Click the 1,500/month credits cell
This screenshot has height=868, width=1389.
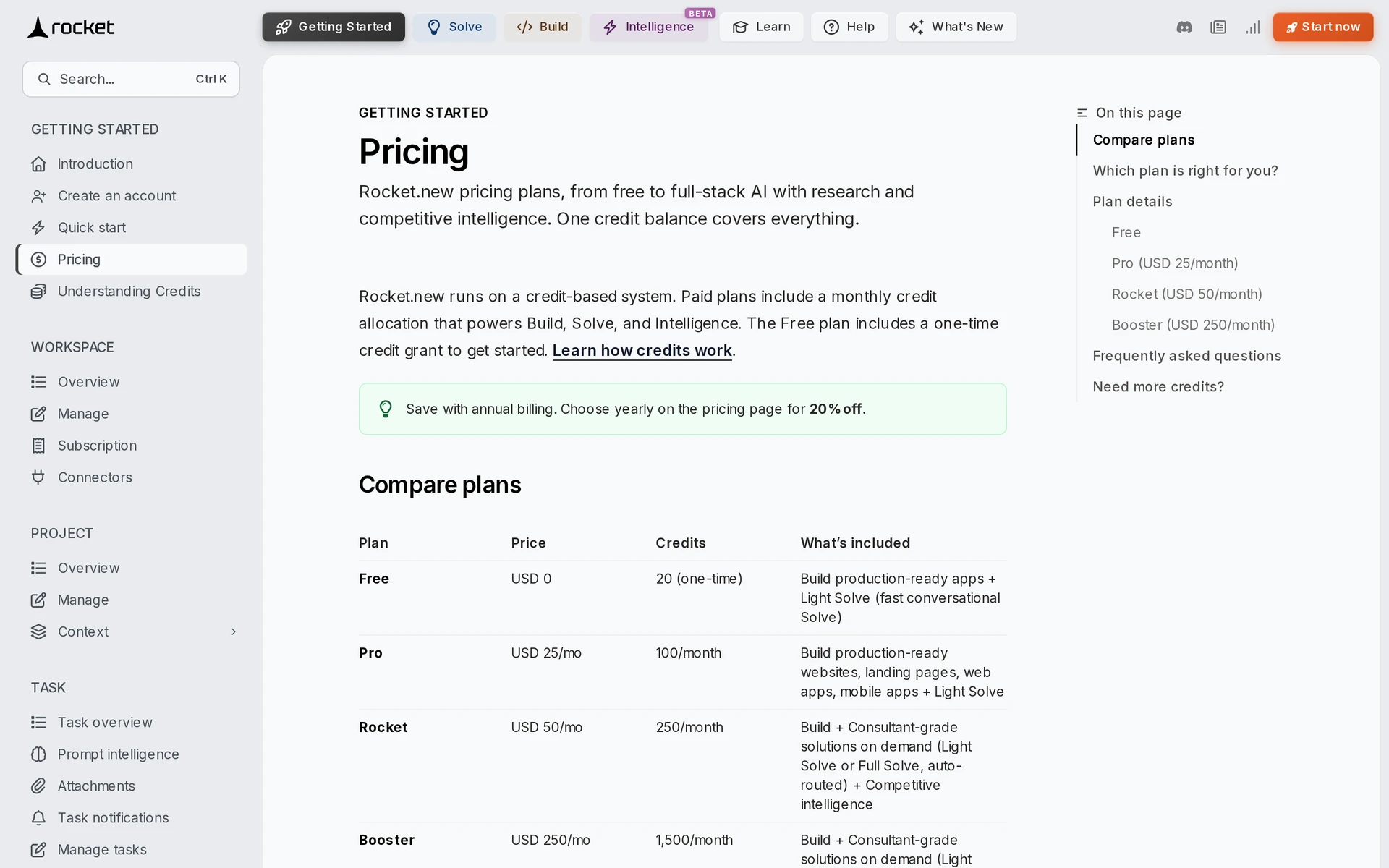(694, 841)
